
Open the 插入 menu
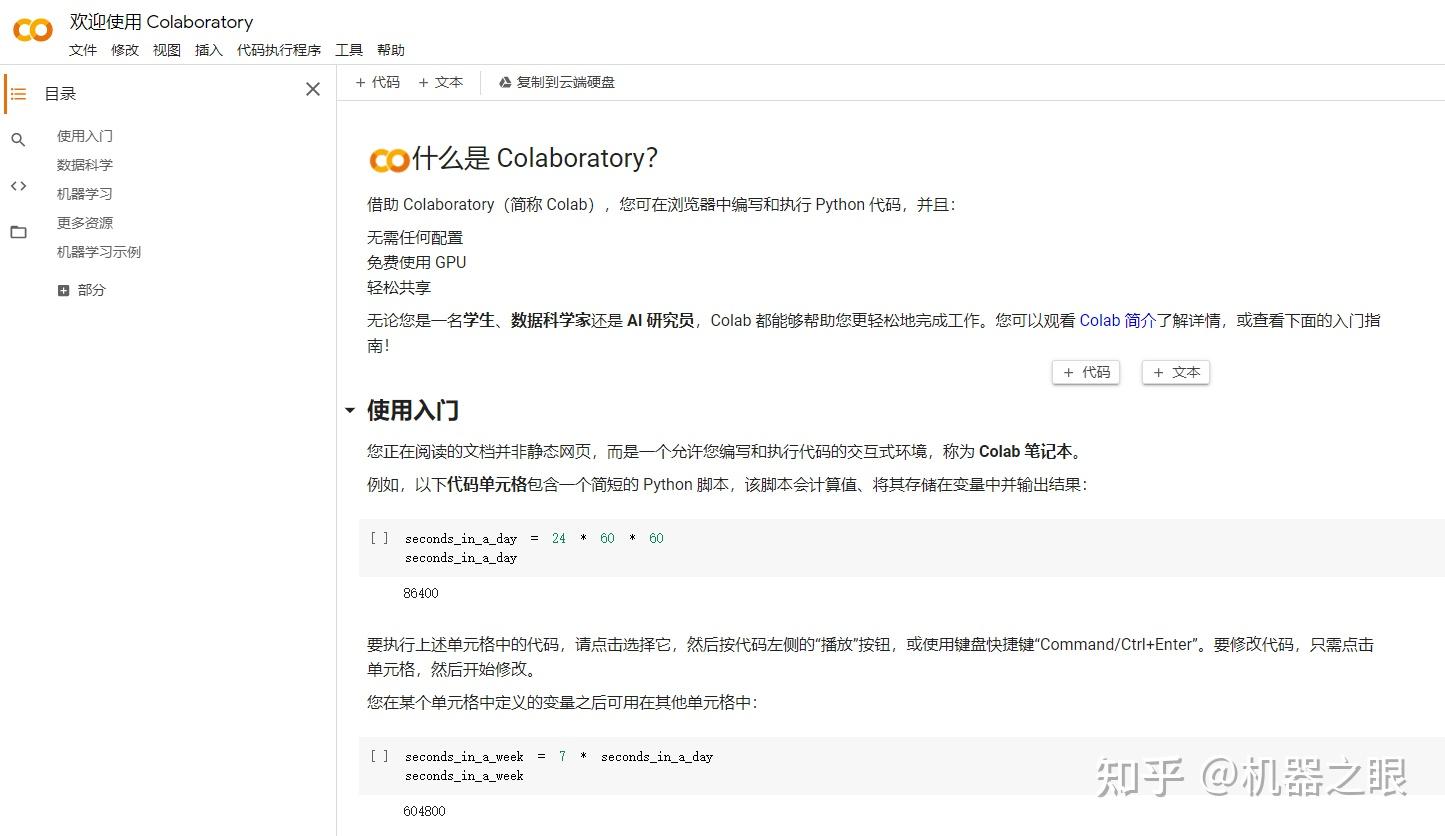[207, 49]
